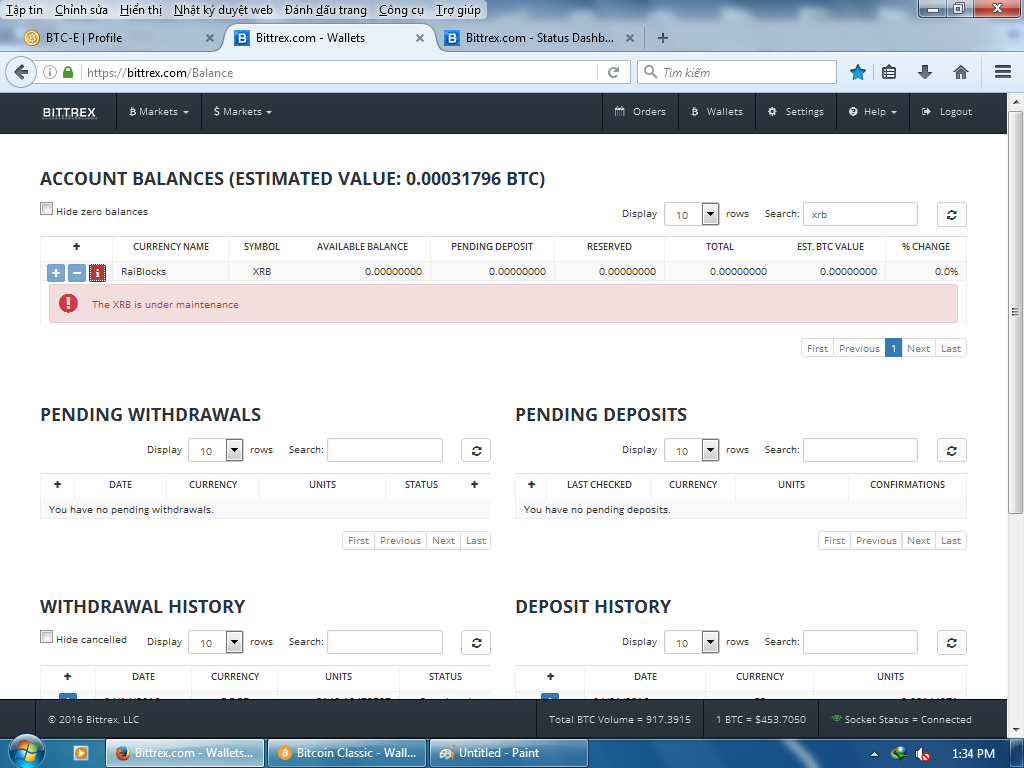This screenshot has width=1024, height=768.
Task: Close the Bittrex.com Wallets tab
Action: coord(420,38)
